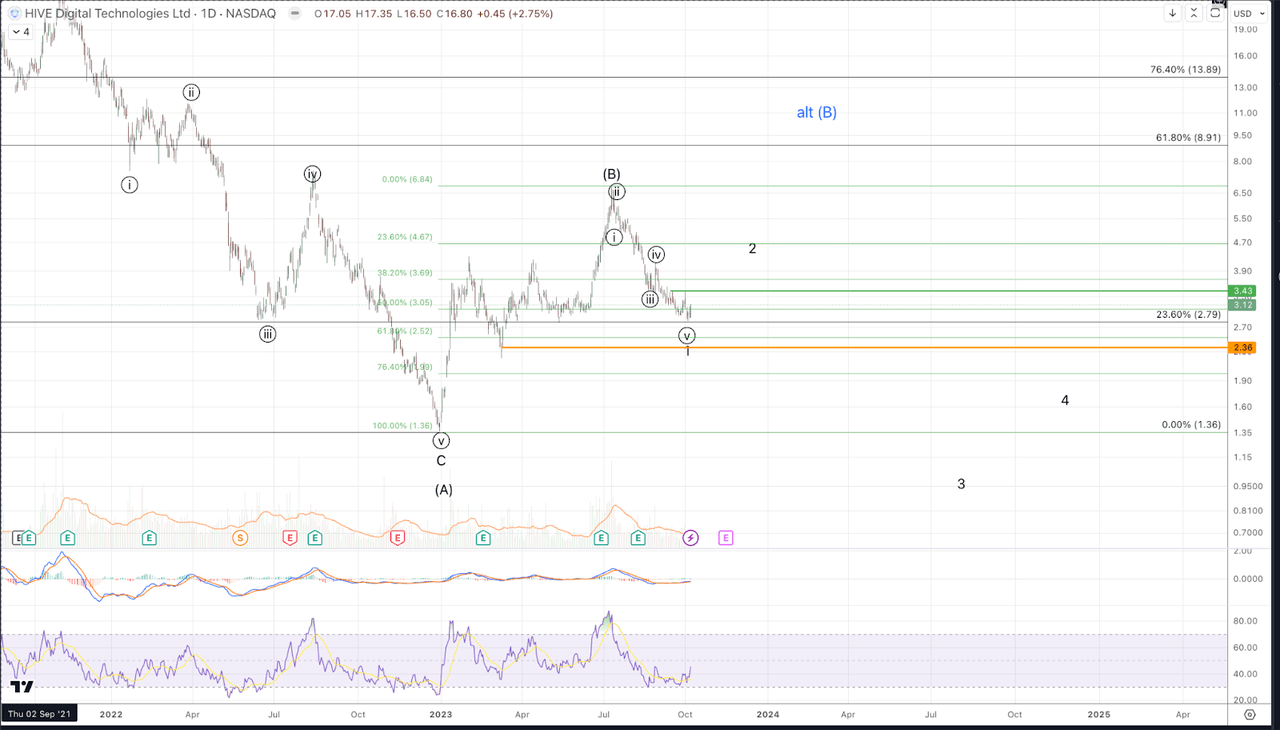Click the gray E marker at the far left
This screenshot has width=1280, height=730.
click(x=17, y=538)
